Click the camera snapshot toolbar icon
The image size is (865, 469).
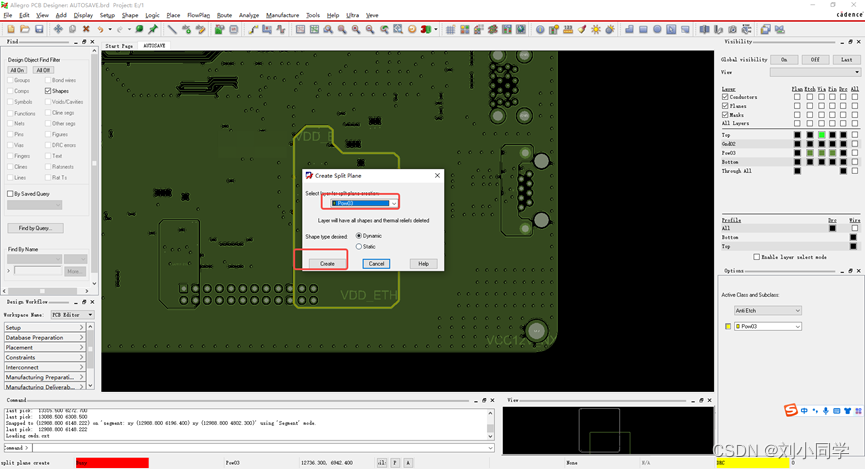click(733, 29)
